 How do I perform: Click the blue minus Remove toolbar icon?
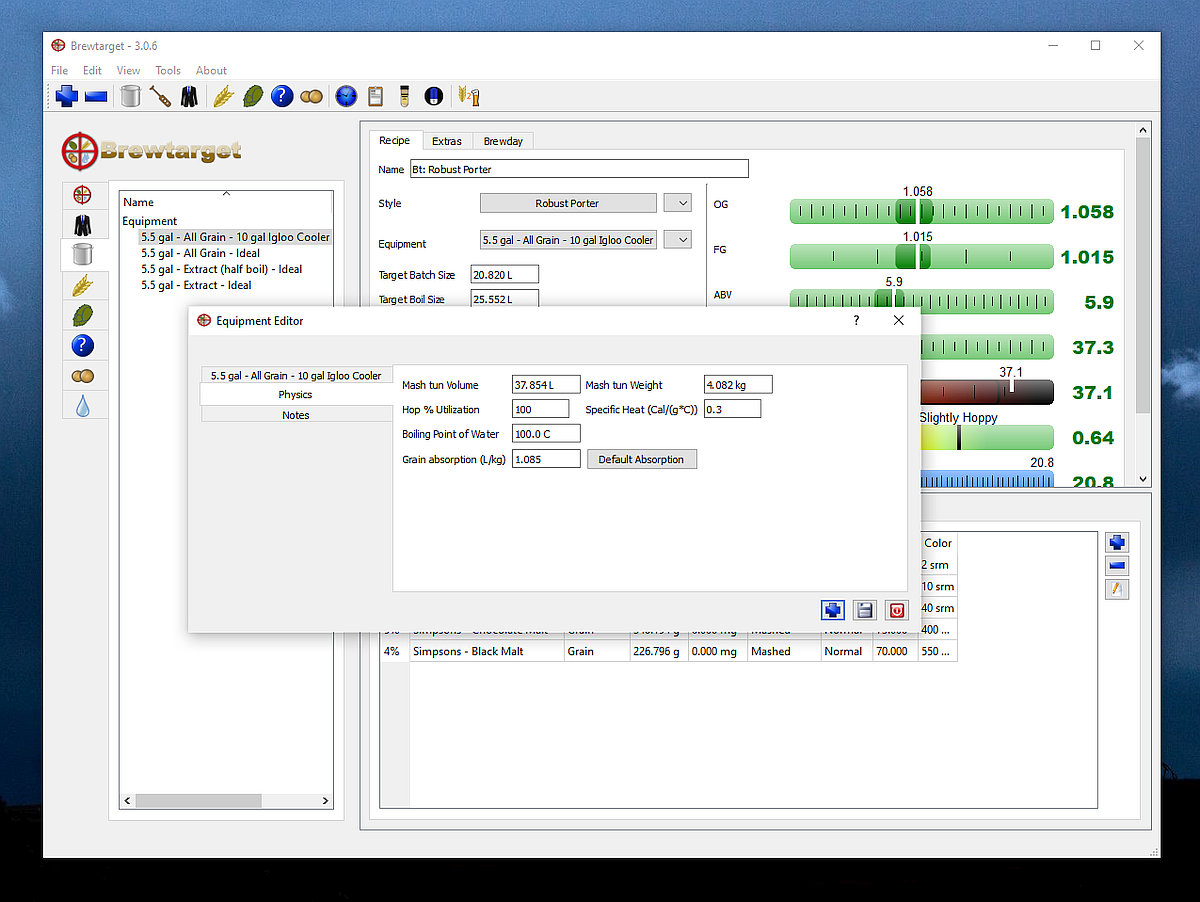click(96, 96)
